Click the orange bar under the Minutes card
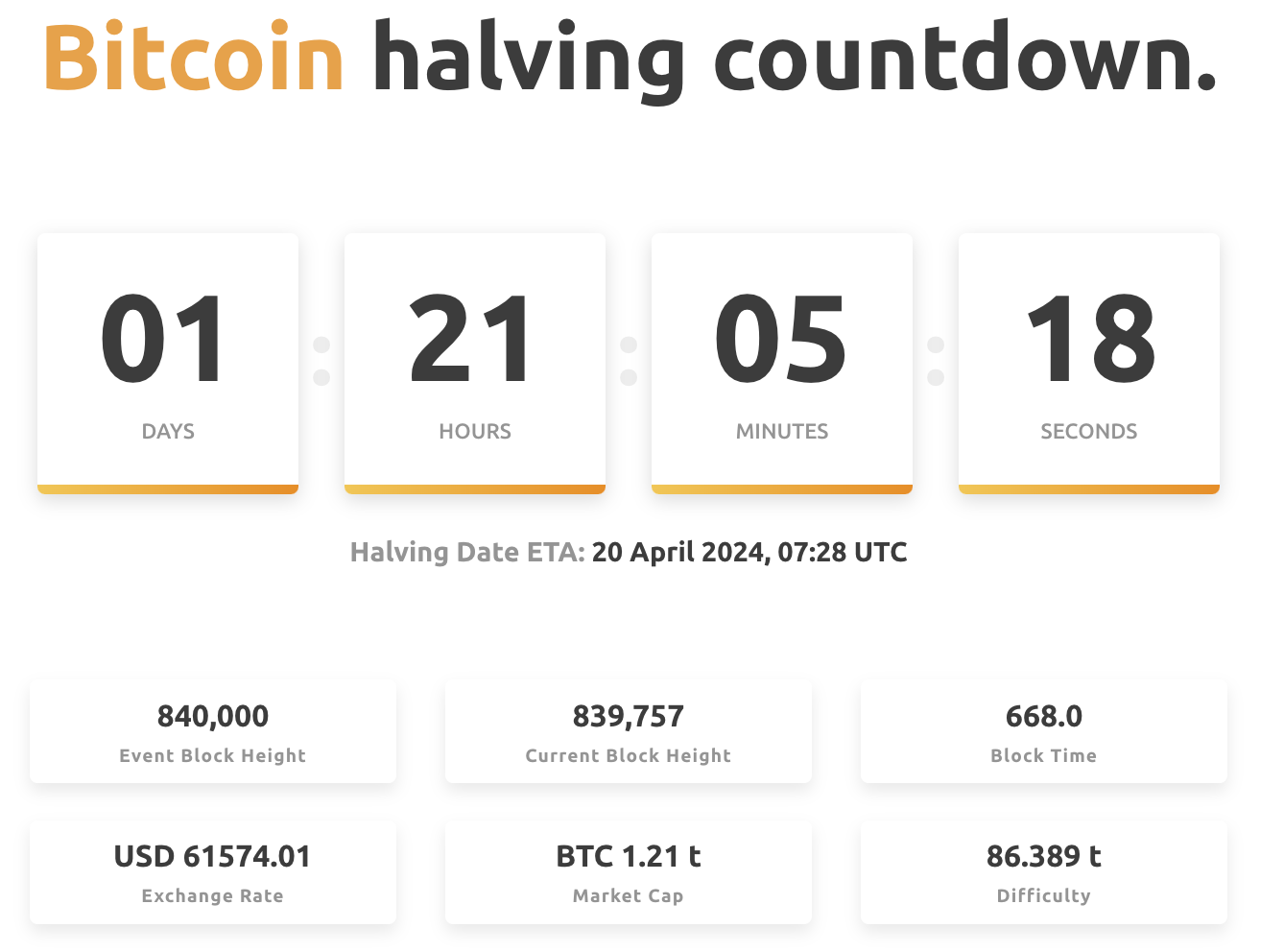 (x=782, y=489)
